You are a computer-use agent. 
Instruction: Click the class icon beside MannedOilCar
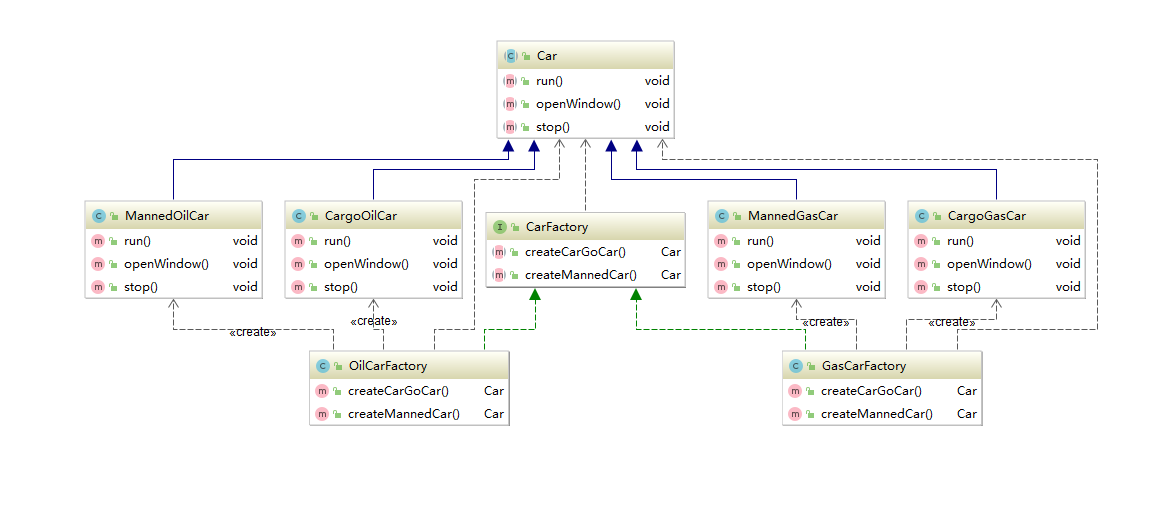(x=98, y=216)
